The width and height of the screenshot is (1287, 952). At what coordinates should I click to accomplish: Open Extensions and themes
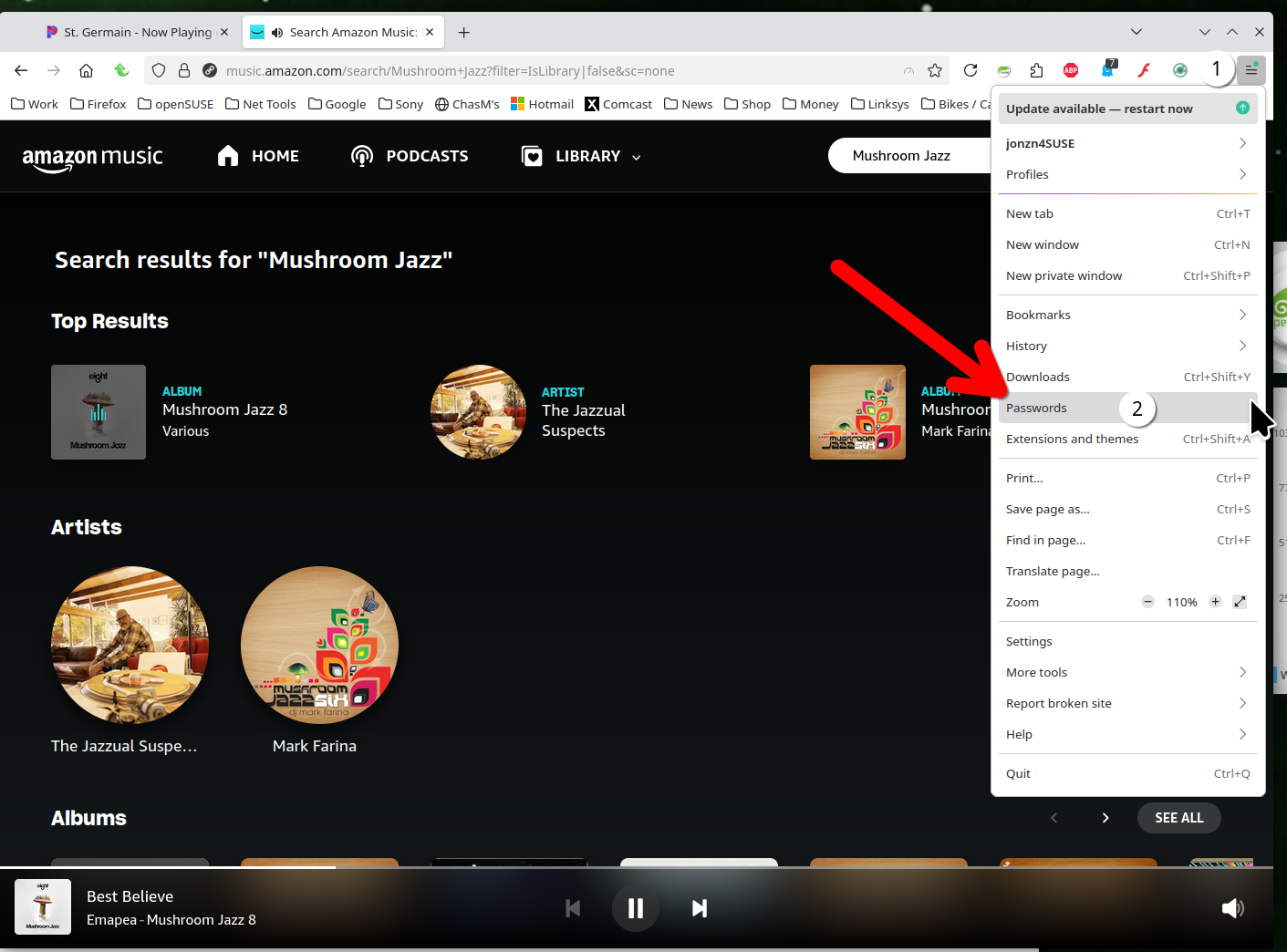pyautogui.click(x=1127, y=439)
